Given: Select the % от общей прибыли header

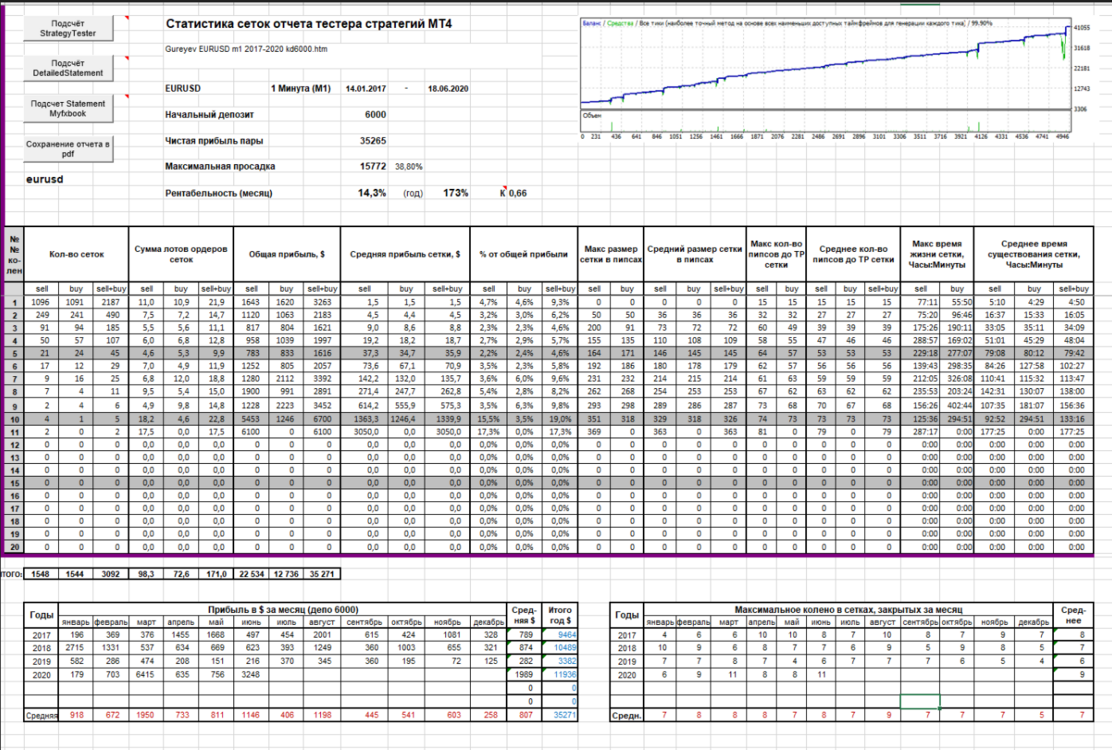Looking at the screenshot, I should tap(523, 254).
